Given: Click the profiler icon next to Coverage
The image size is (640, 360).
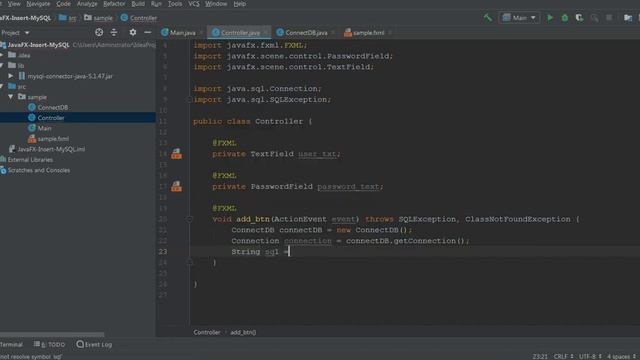Looking at the screenshot, I should (594, 18).
